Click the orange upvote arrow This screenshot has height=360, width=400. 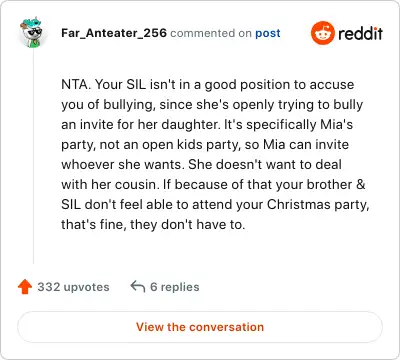click(x=25, y=287)
